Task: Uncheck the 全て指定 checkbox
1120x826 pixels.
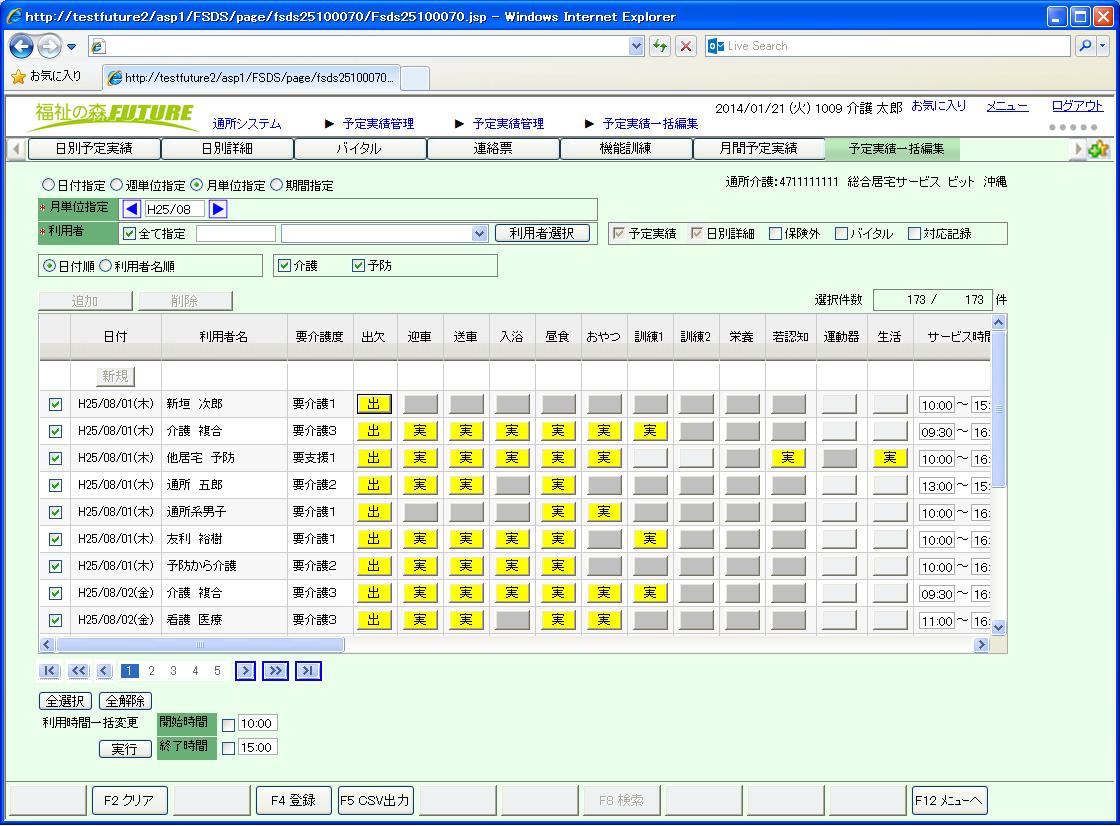Action: [129, 234]
